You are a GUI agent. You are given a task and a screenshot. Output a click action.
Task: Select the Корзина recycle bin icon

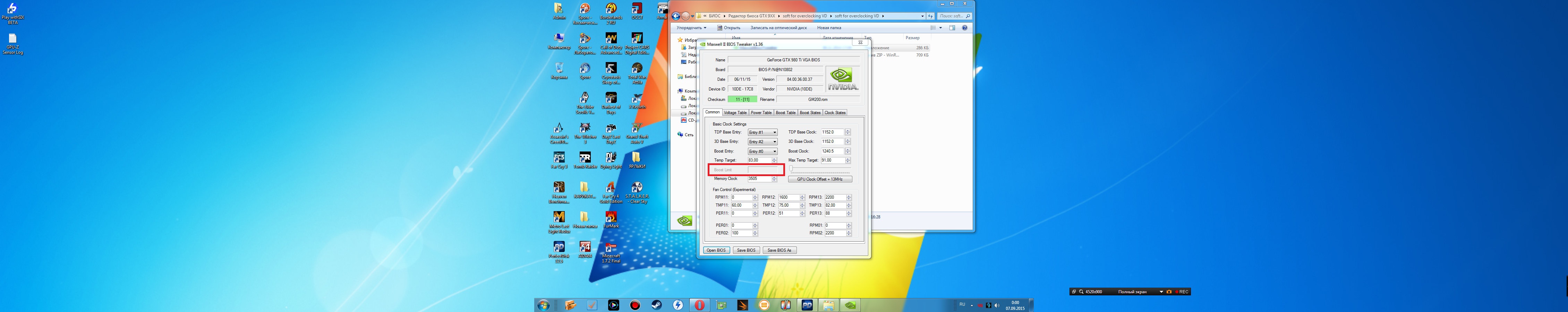(x=559, y=71)
